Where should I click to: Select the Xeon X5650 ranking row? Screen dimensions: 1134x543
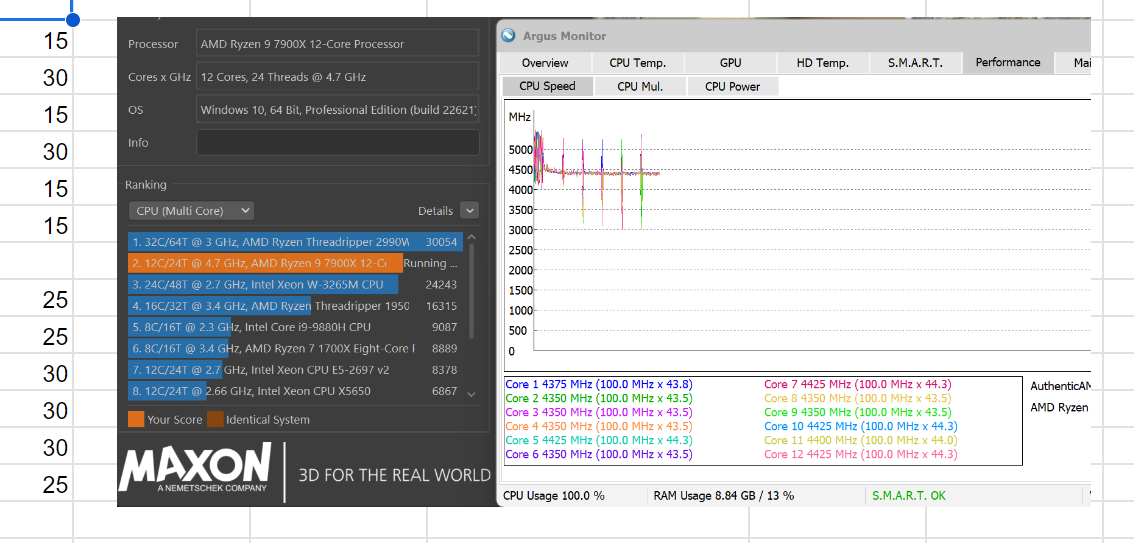[x=293, y=391]
